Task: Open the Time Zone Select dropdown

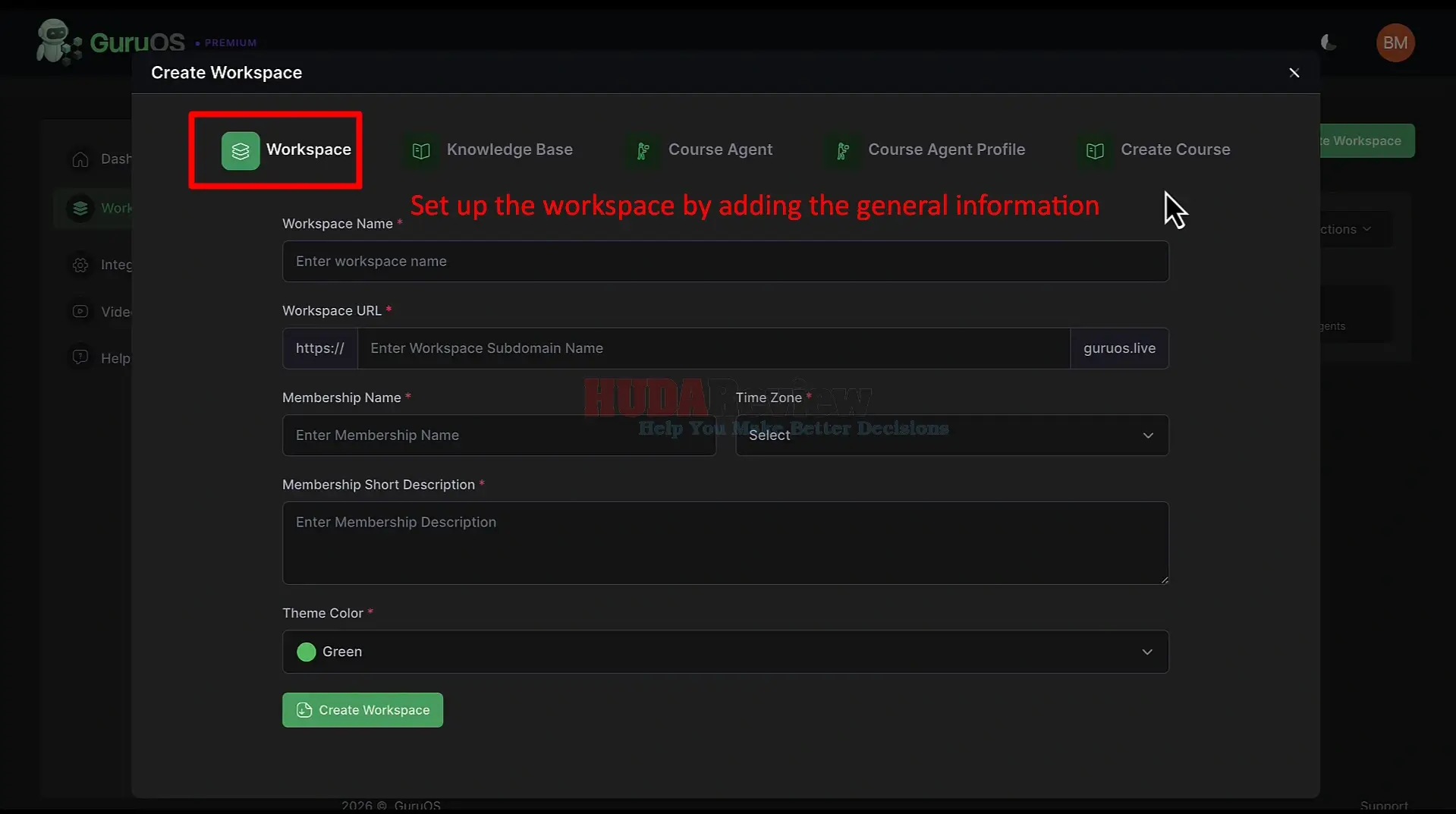Action: coord(952,435)
